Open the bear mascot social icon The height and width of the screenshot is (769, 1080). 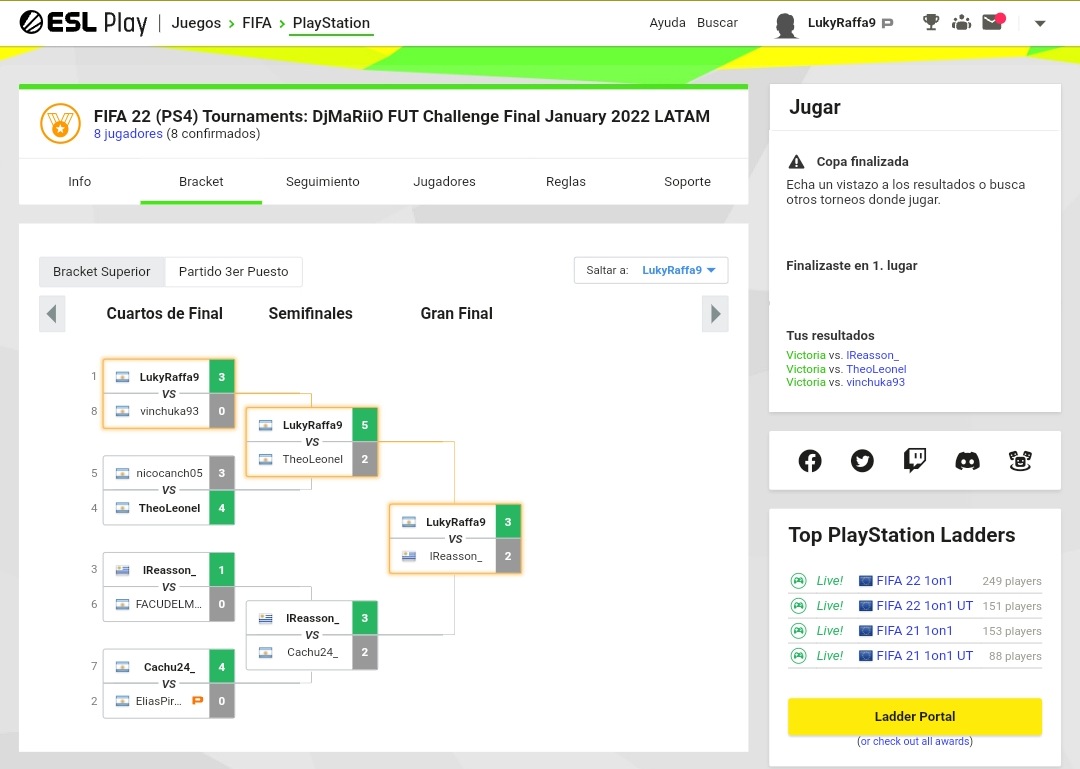click(1020, 460)
